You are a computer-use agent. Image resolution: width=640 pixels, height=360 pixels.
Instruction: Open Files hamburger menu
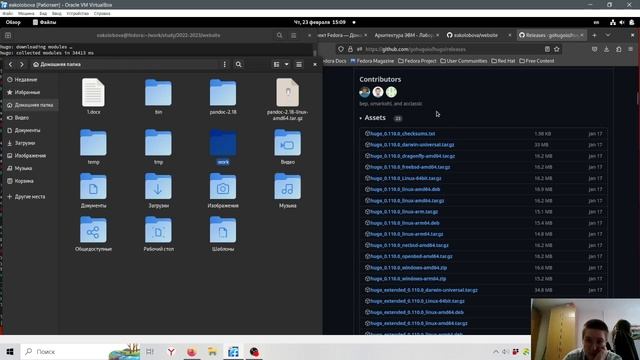pos(299,64)
